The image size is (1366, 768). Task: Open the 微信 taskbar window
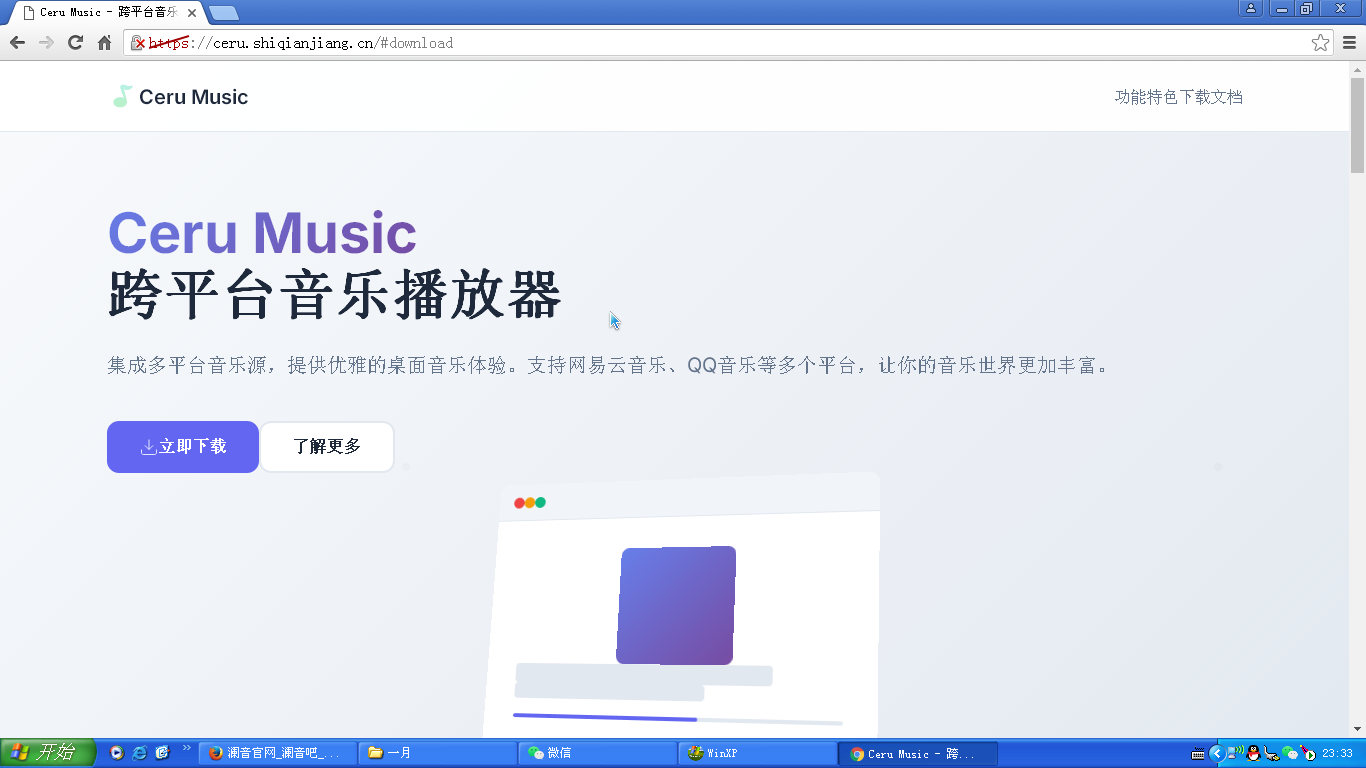tap(597, 753)
